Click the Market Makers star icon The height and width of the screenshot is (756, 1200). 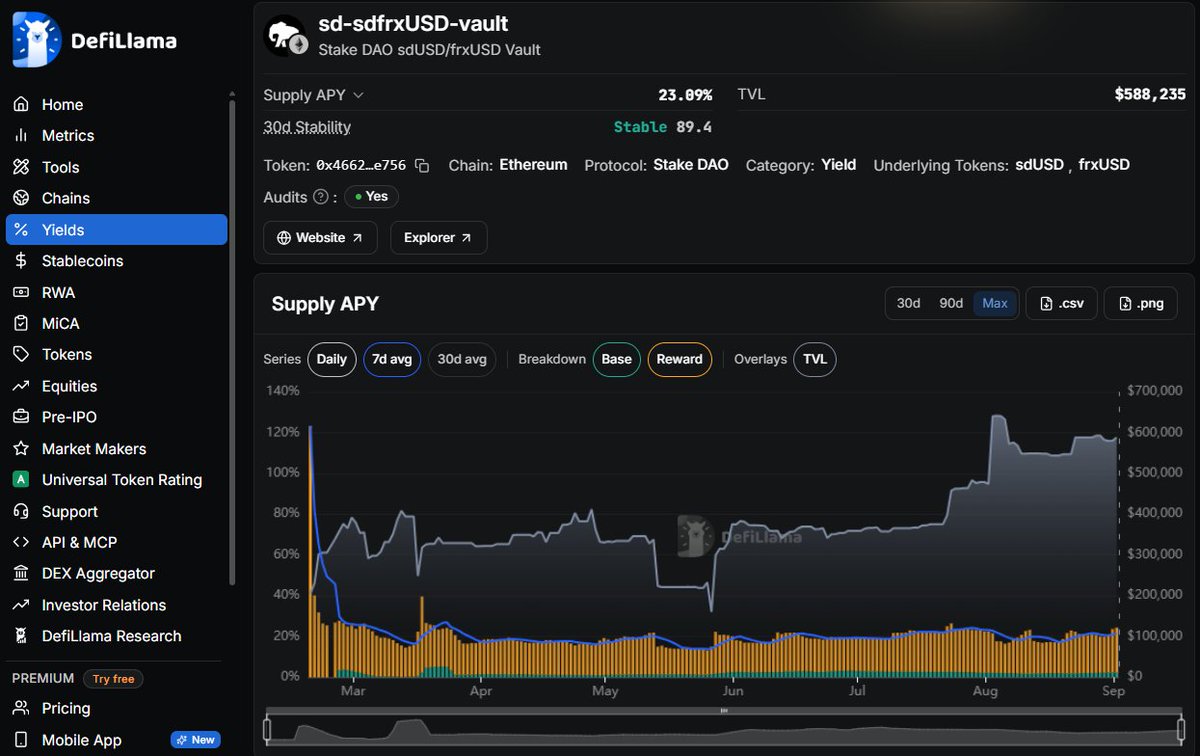click(x=21, y=449)
